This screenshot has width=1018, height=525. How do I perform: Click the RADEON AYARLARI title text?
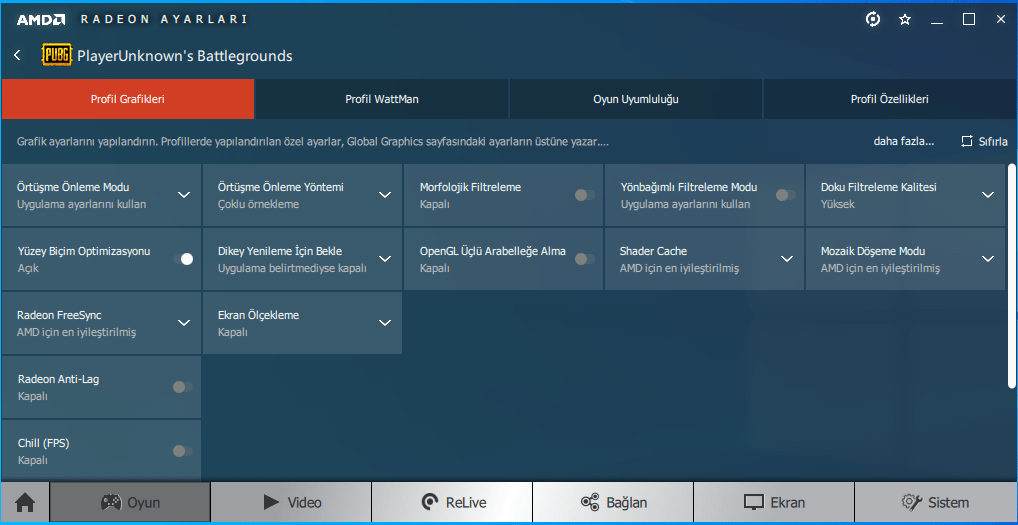(164, 19)
